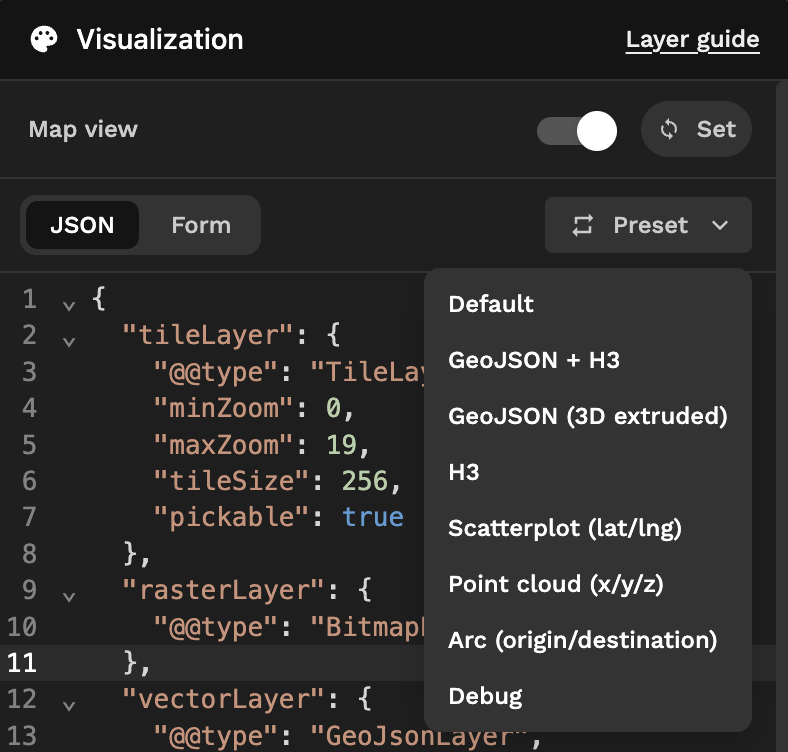Screen dimensions: 788x752
Task: Open the Preset dropdown chevron
Action: coord(720,225)
